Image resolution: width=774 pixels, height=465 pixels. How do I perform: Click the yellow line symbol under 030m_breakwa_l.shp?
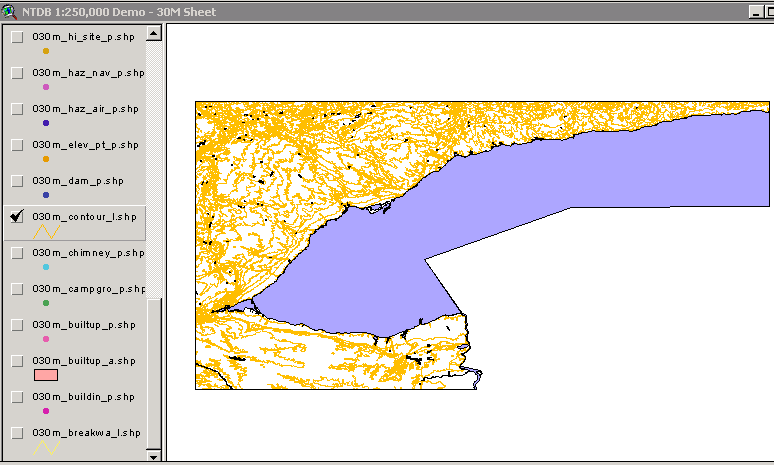(x=46, y=448)
